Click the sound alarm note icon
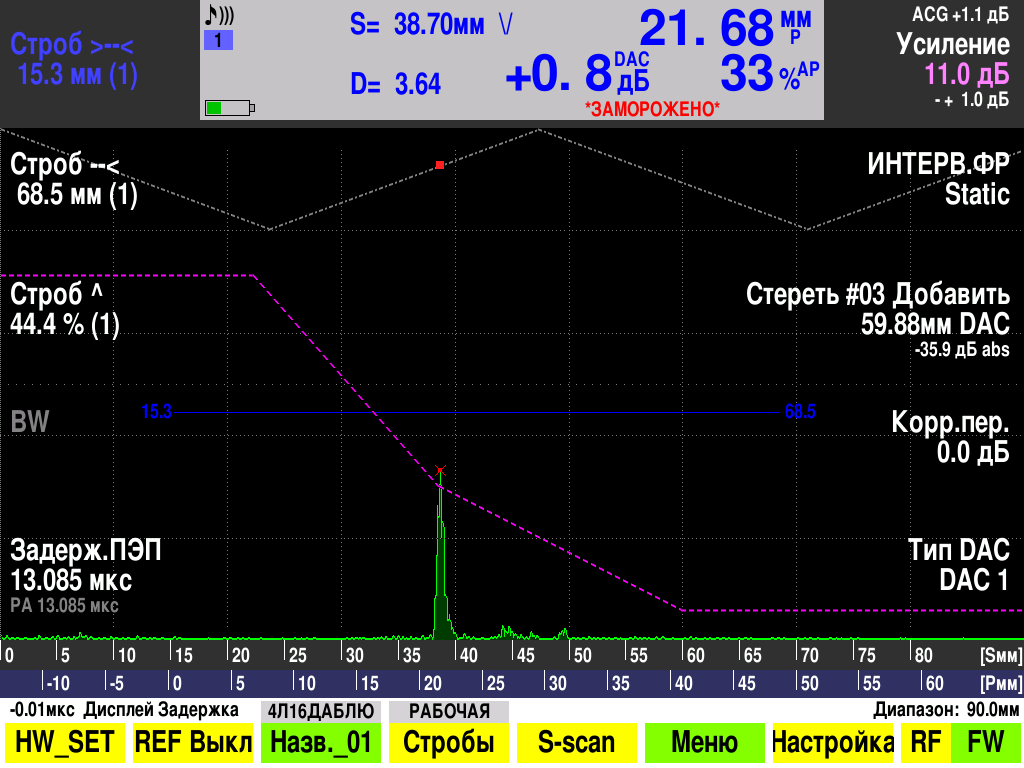The height and width of the screenshot is (768, 1024). click(x=219, y=15)
